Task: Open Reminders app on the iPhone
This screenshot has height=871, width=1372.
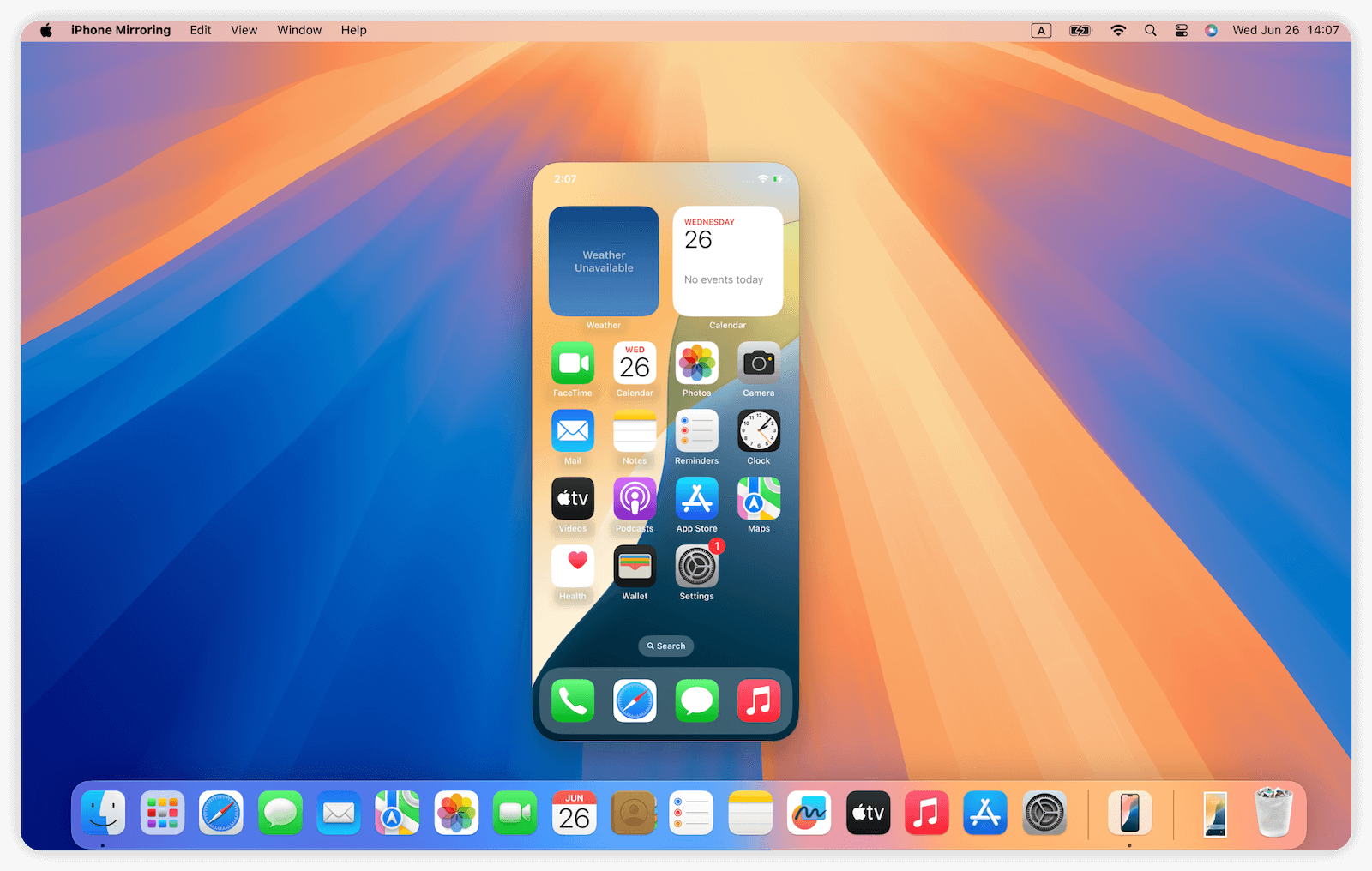Action: click(x=697, y=431)
